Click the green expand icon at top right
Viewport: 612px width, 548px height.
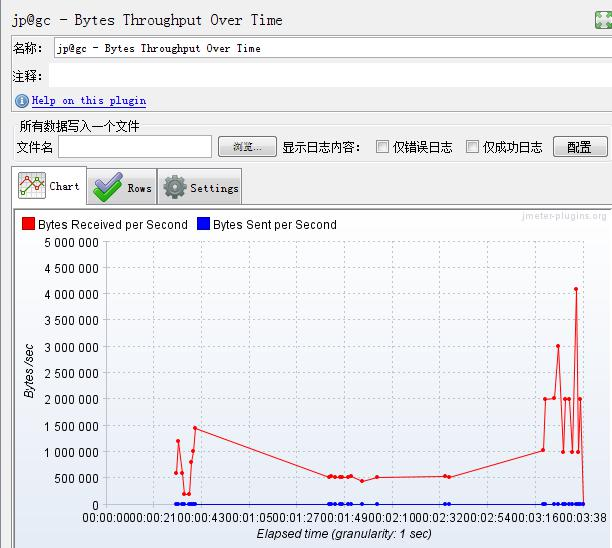601,19
